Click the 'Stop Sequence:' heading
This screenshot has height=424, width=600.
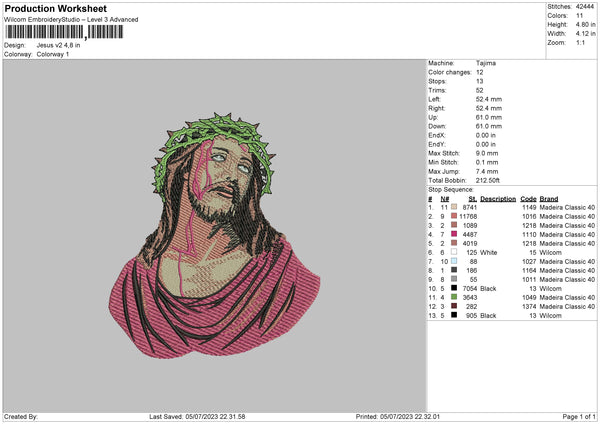click(x=451, y=190)
